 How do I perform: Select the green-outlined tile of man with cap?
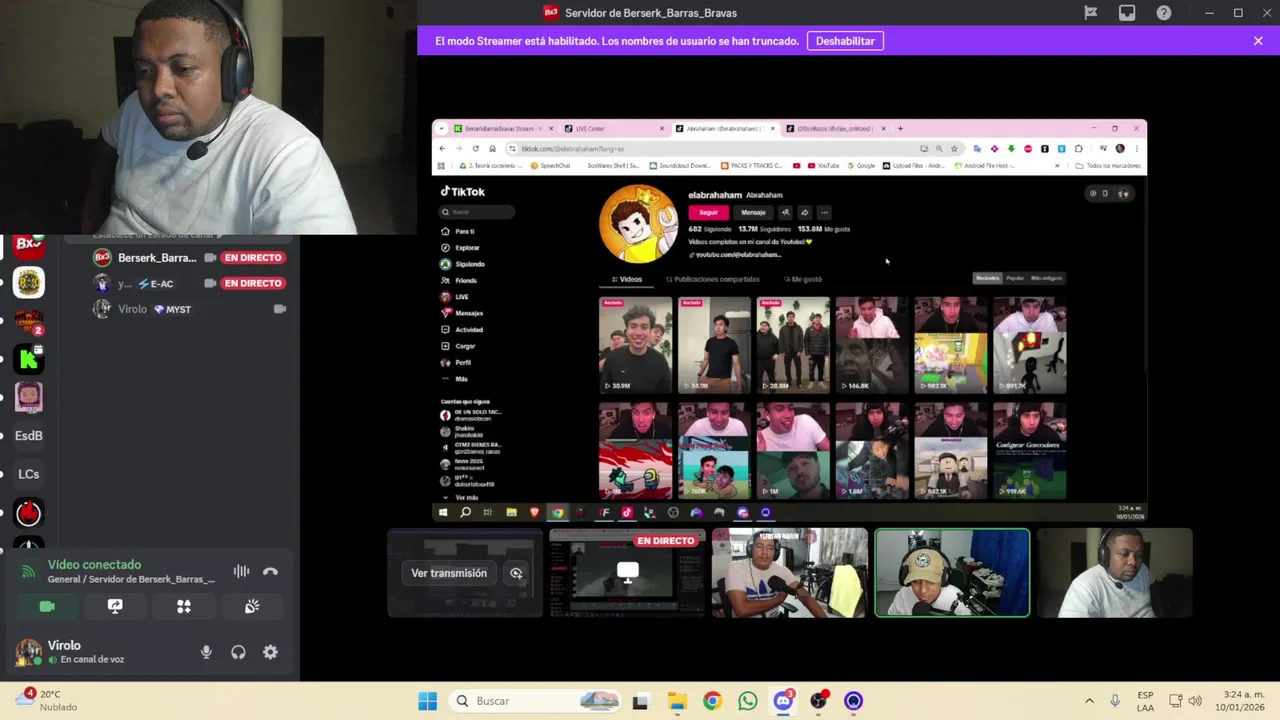(x=952, y=573)
